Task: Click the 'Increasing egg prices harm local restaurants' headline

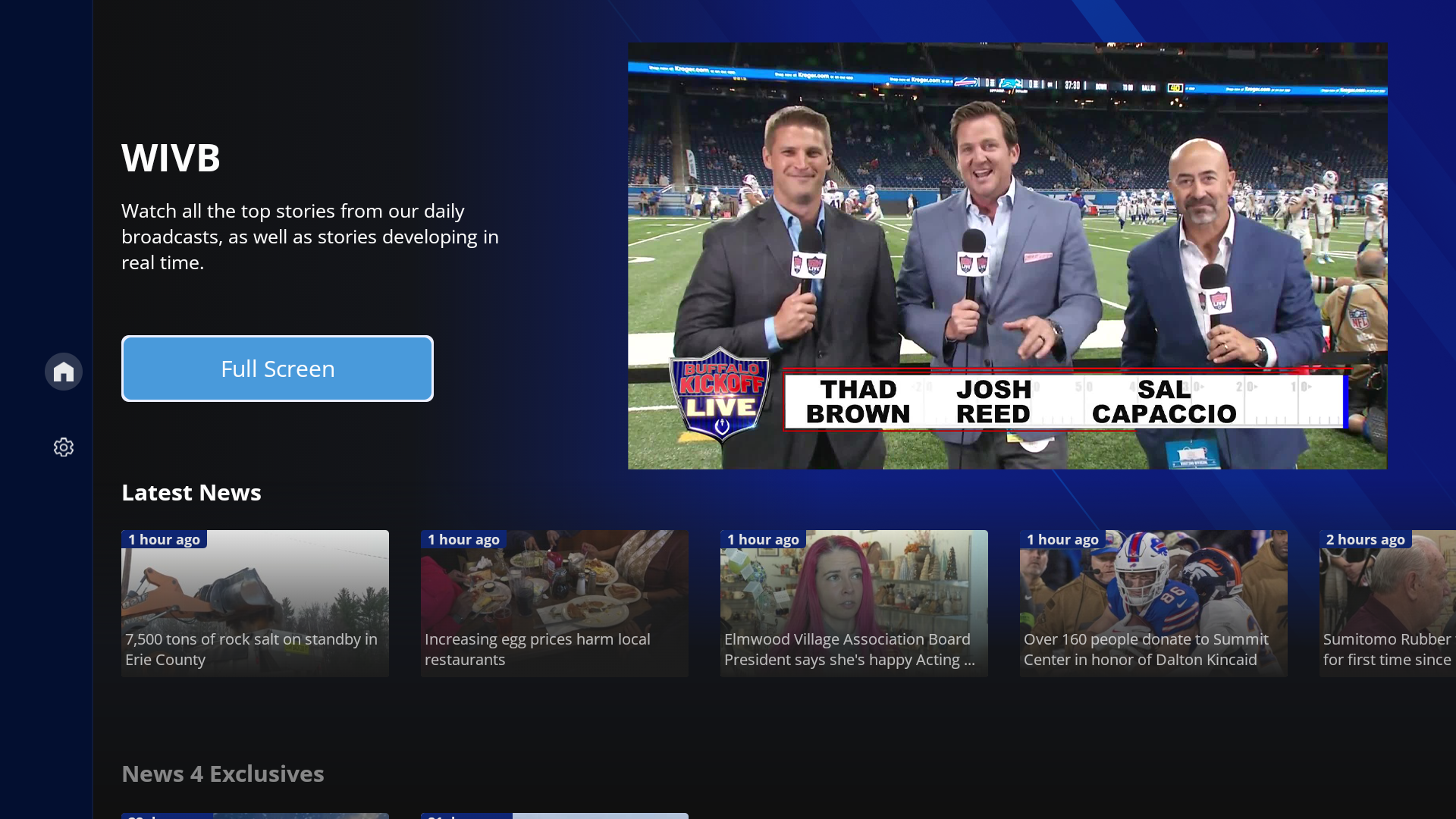Action: click(537, 649)
